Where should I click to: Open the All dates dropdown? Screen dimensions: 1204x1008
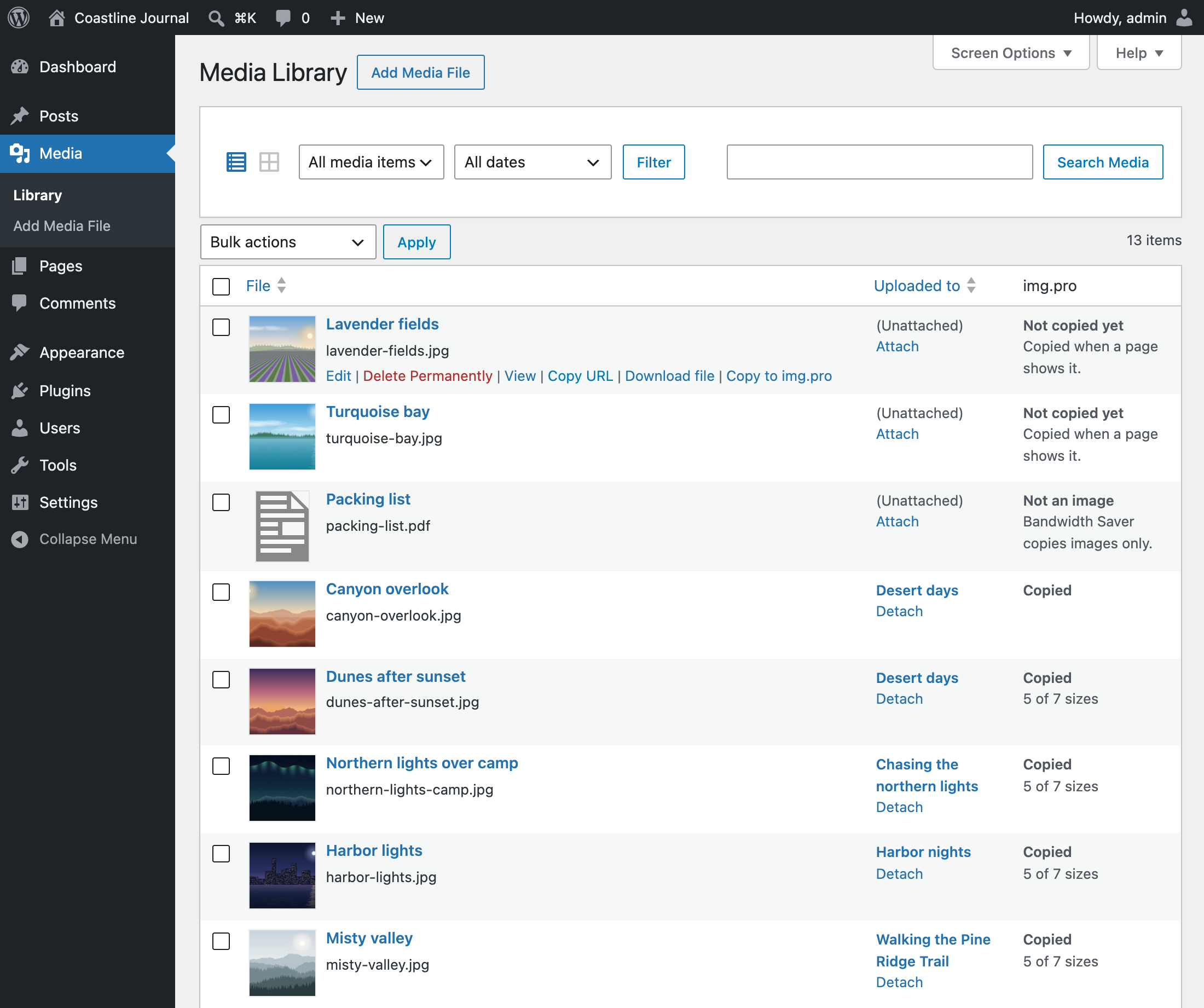[x=532, y=163]
